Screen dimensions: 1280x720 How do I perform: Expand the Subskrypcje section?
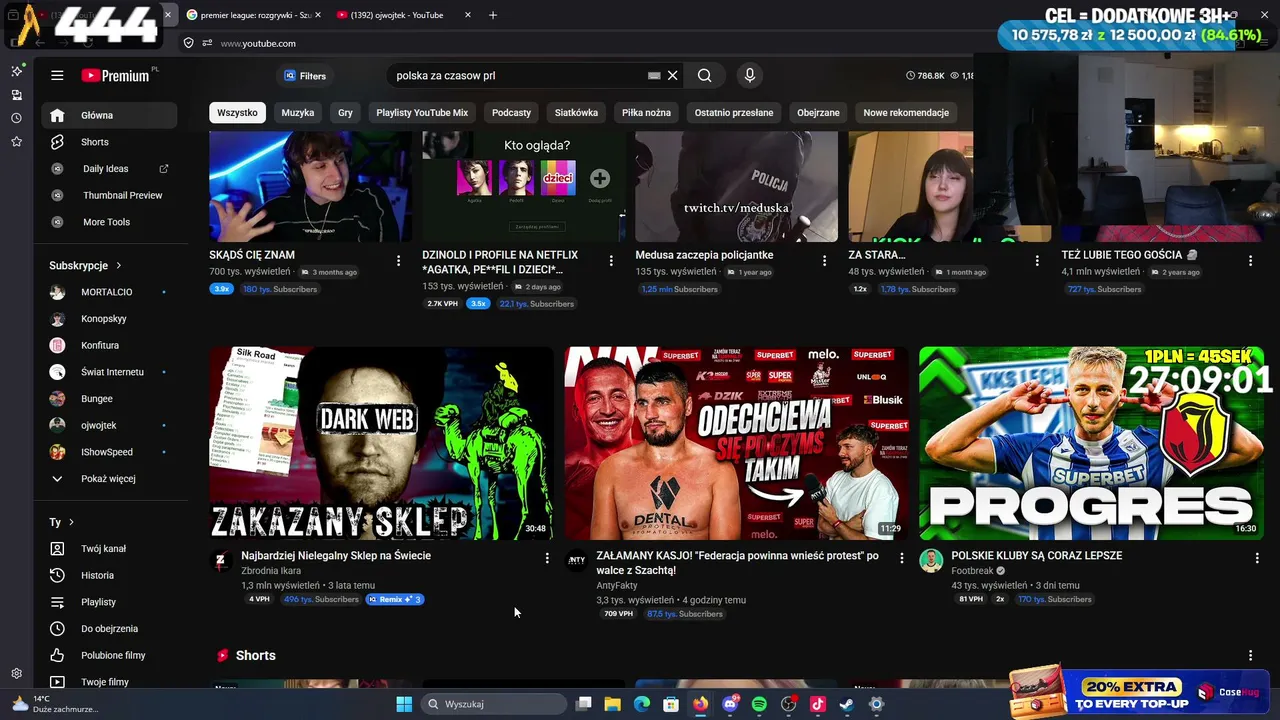click(x=86, y=266)
